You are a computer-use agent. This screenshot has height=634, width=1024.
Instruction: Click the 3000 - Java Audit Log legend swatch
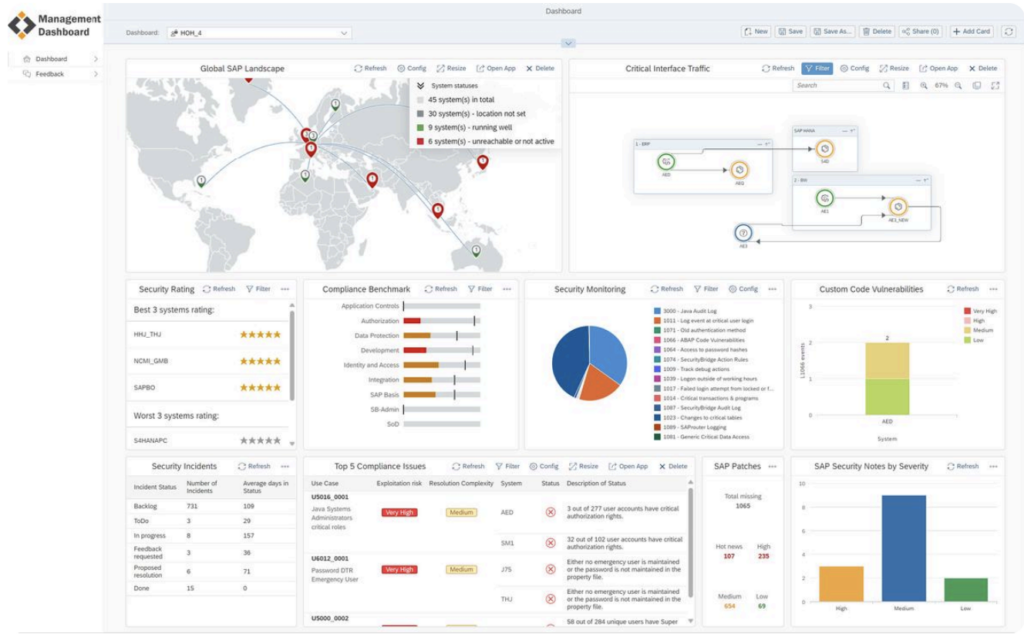click(x=657, y=311)
